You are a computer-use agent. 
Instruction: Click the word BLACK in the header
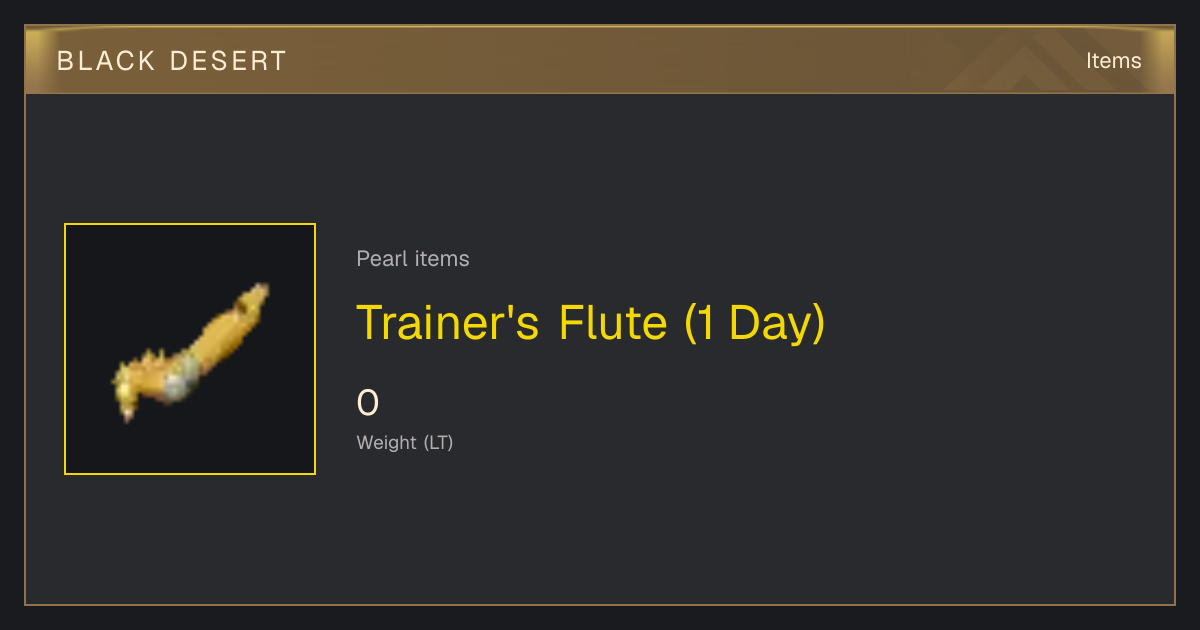[107, 61]
